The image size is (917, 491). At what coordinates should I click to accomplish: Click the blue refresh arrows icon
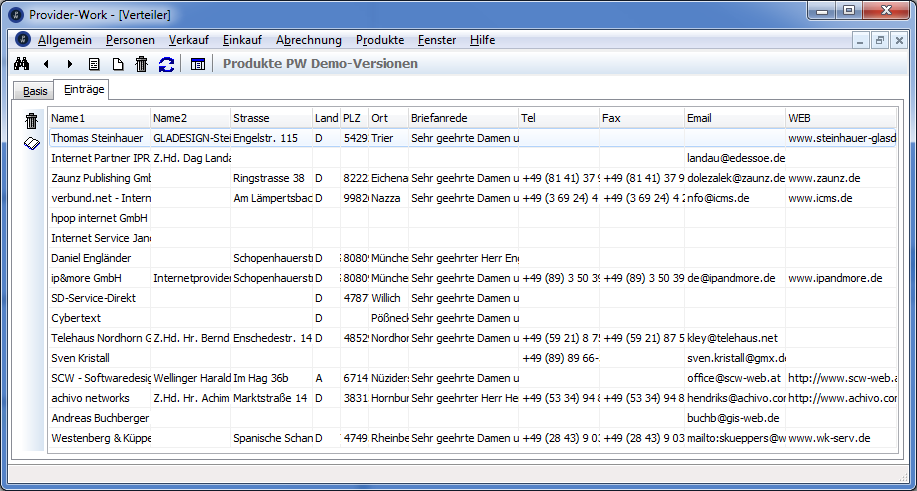(x=167, y=64)
